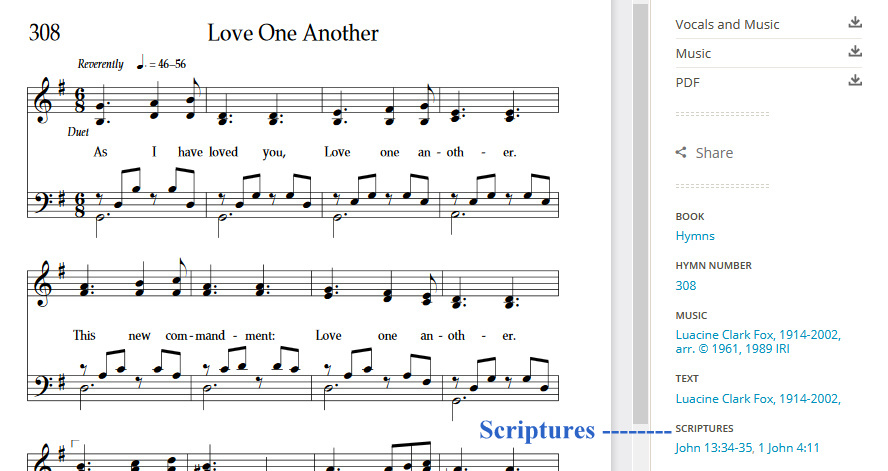Download the Vocals and Music file icon
The image size is (888, 471).
[x=855, y=23]
